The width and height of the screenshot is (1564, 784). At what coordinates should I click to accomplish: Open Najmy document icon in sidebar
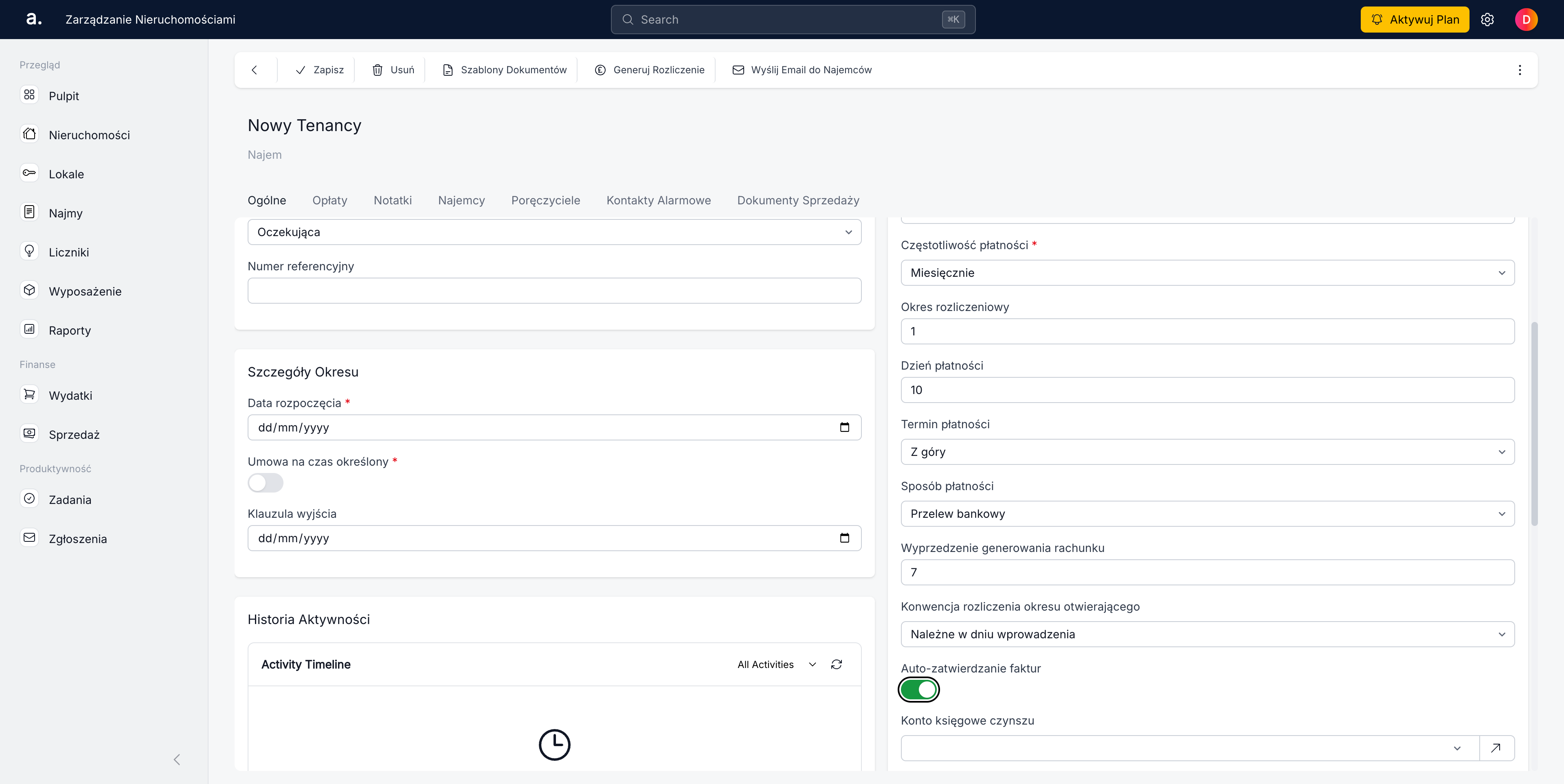pos(29,212)
